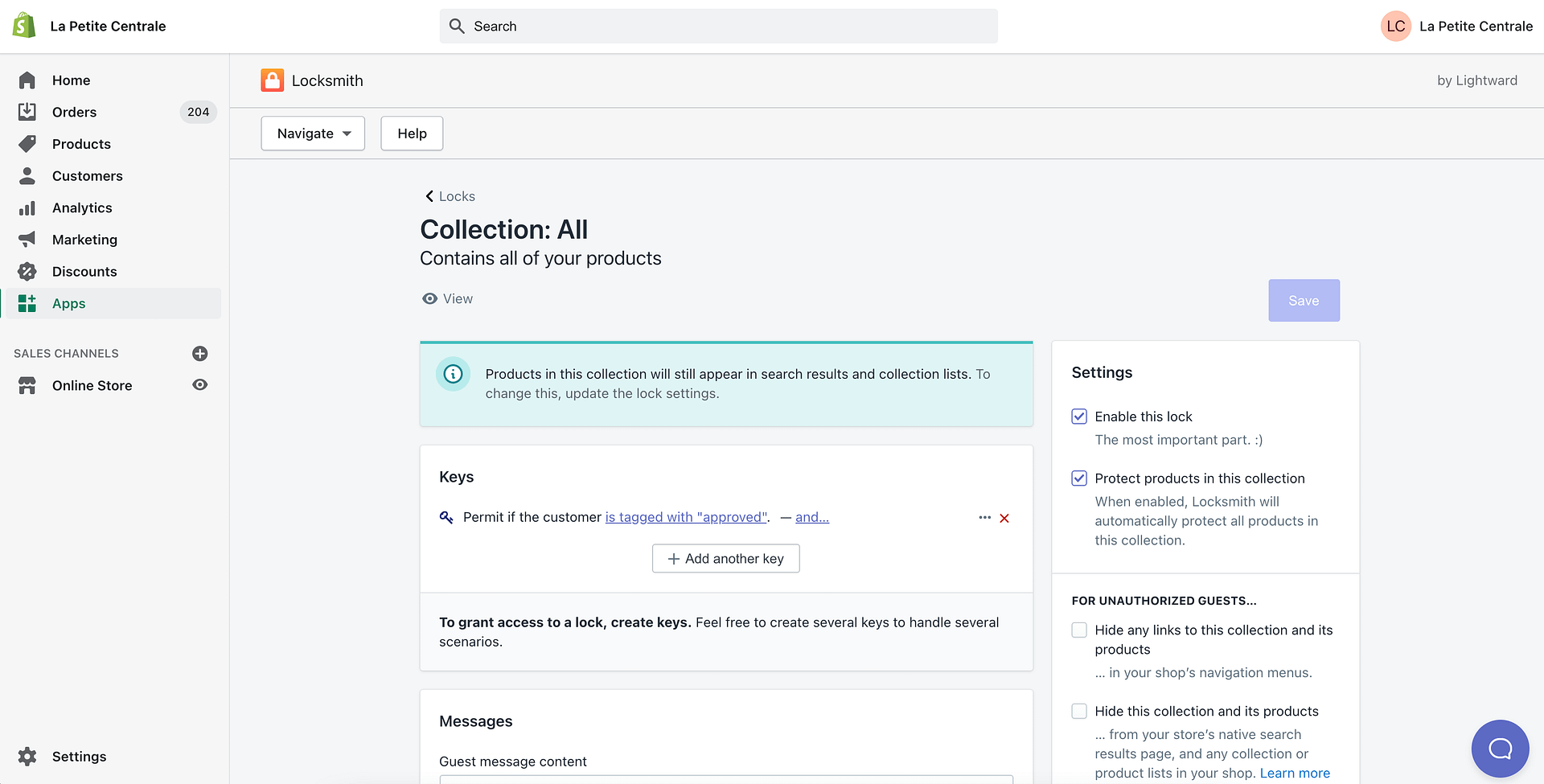Image resolution: width=1544 pixels, height=784 pixels.
Task: Click the Marketing megaphone icon
Action: [27, 240]
